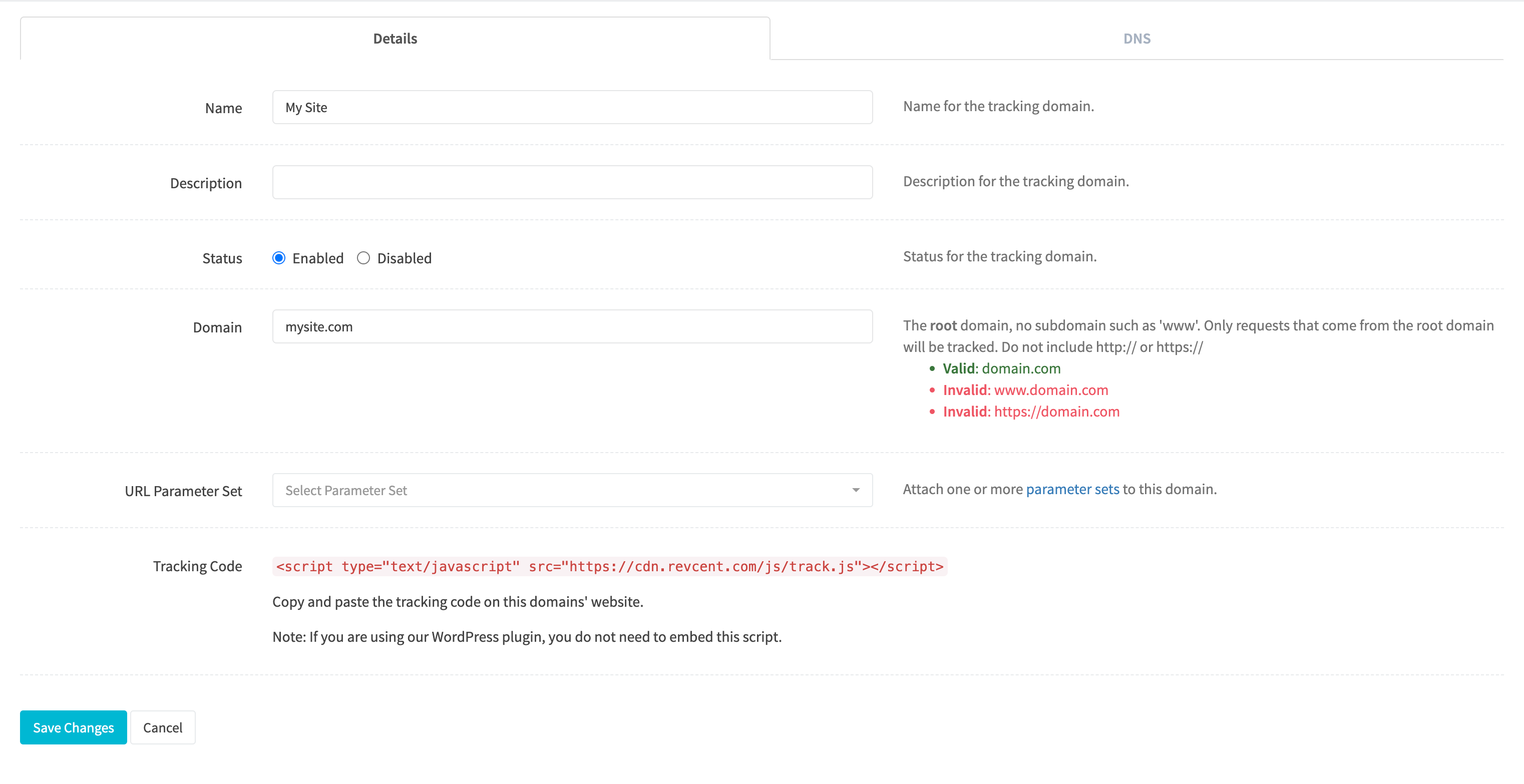Open the Select Parameter Set dropdown
The width and height of the screenshot is (1524, 784).
tap(572, 490)
